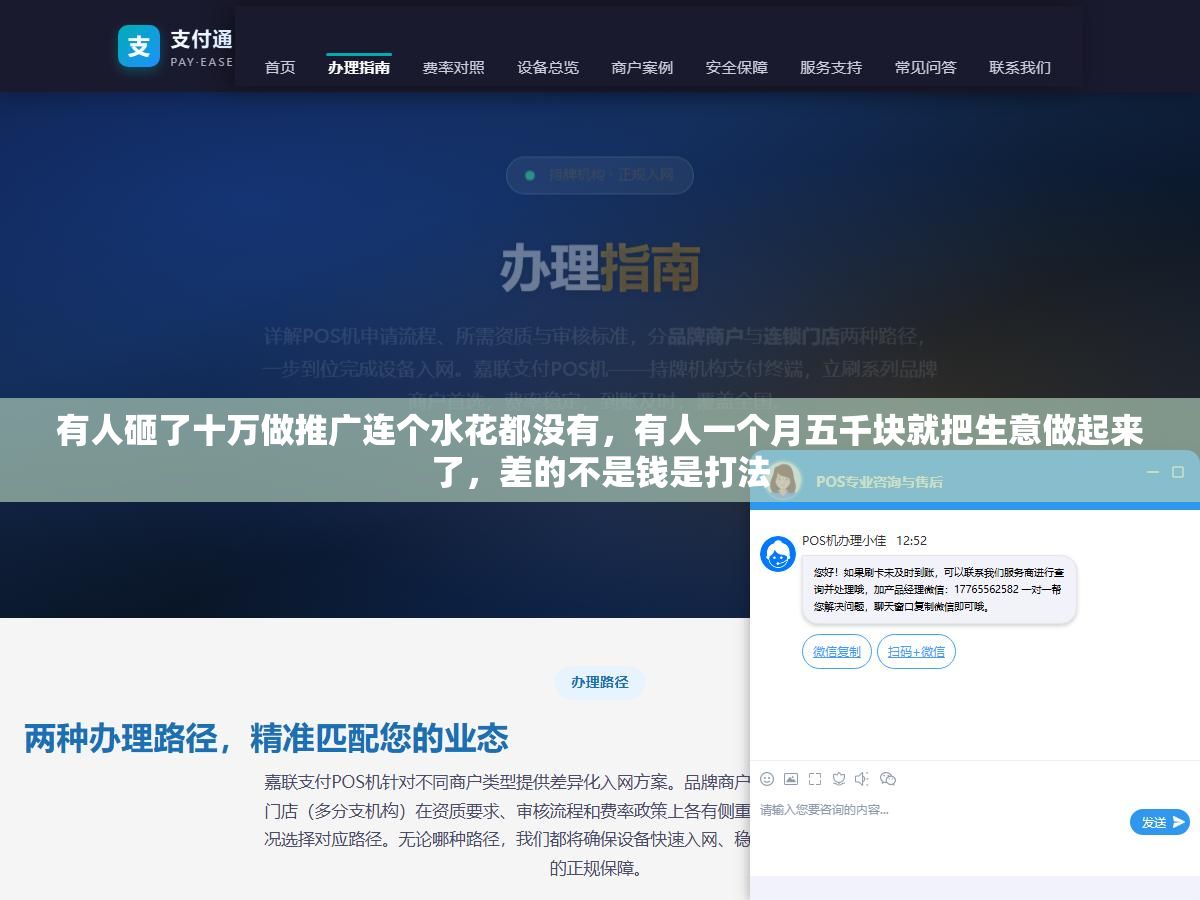
Task: Go to 费率对照 page
Action: [x=453, y=67]
